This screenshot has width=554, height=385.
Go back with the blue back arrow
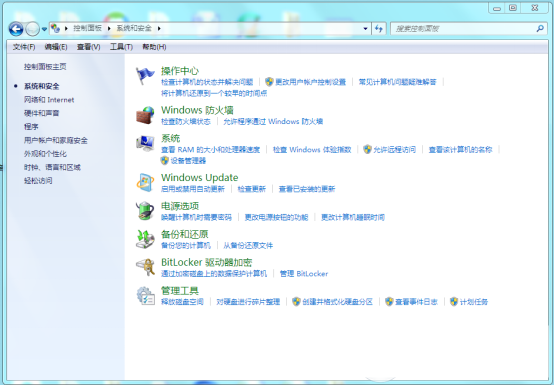16,29
